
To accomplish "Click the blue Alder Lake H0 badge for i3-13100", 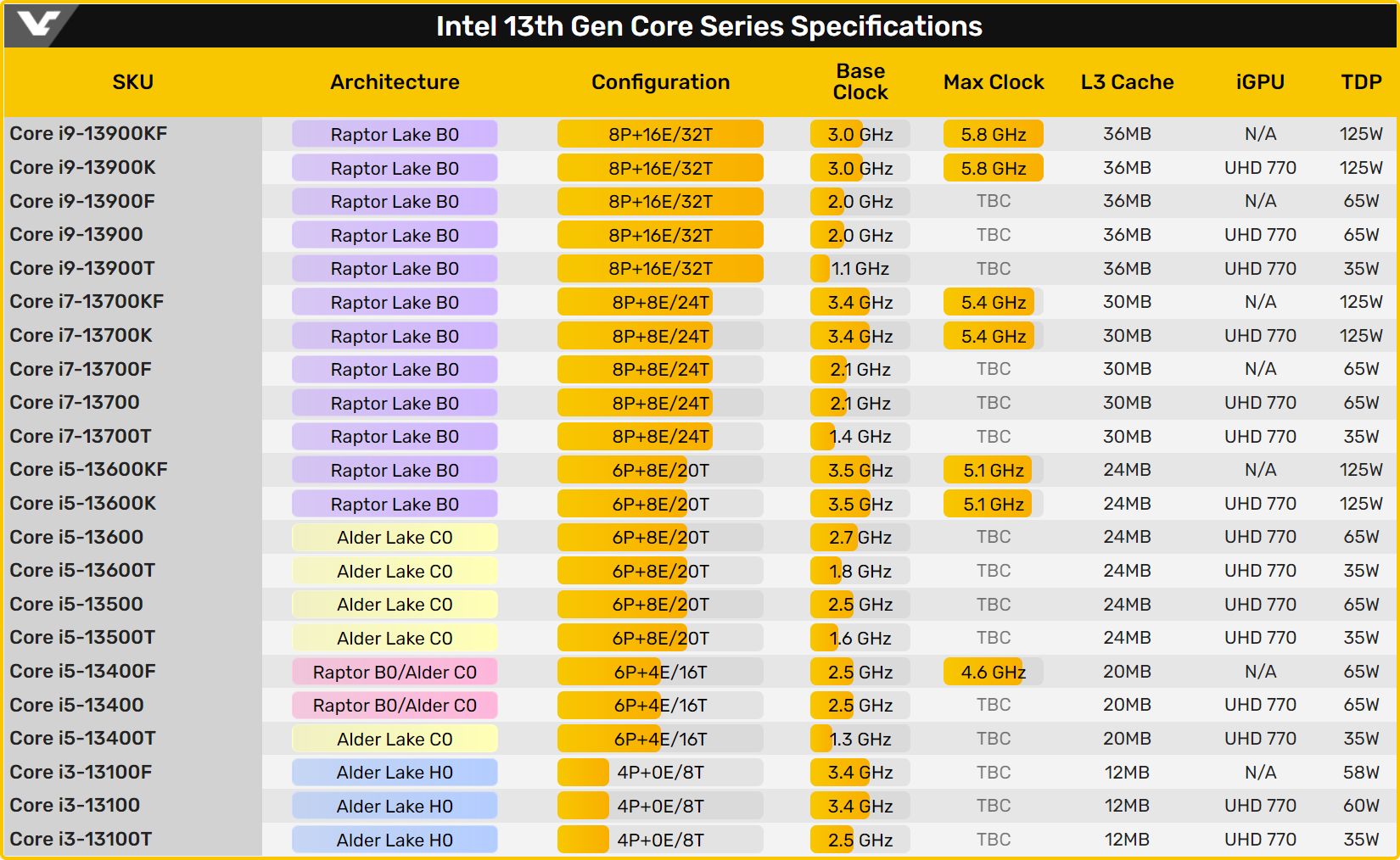I will click(395, 807).
